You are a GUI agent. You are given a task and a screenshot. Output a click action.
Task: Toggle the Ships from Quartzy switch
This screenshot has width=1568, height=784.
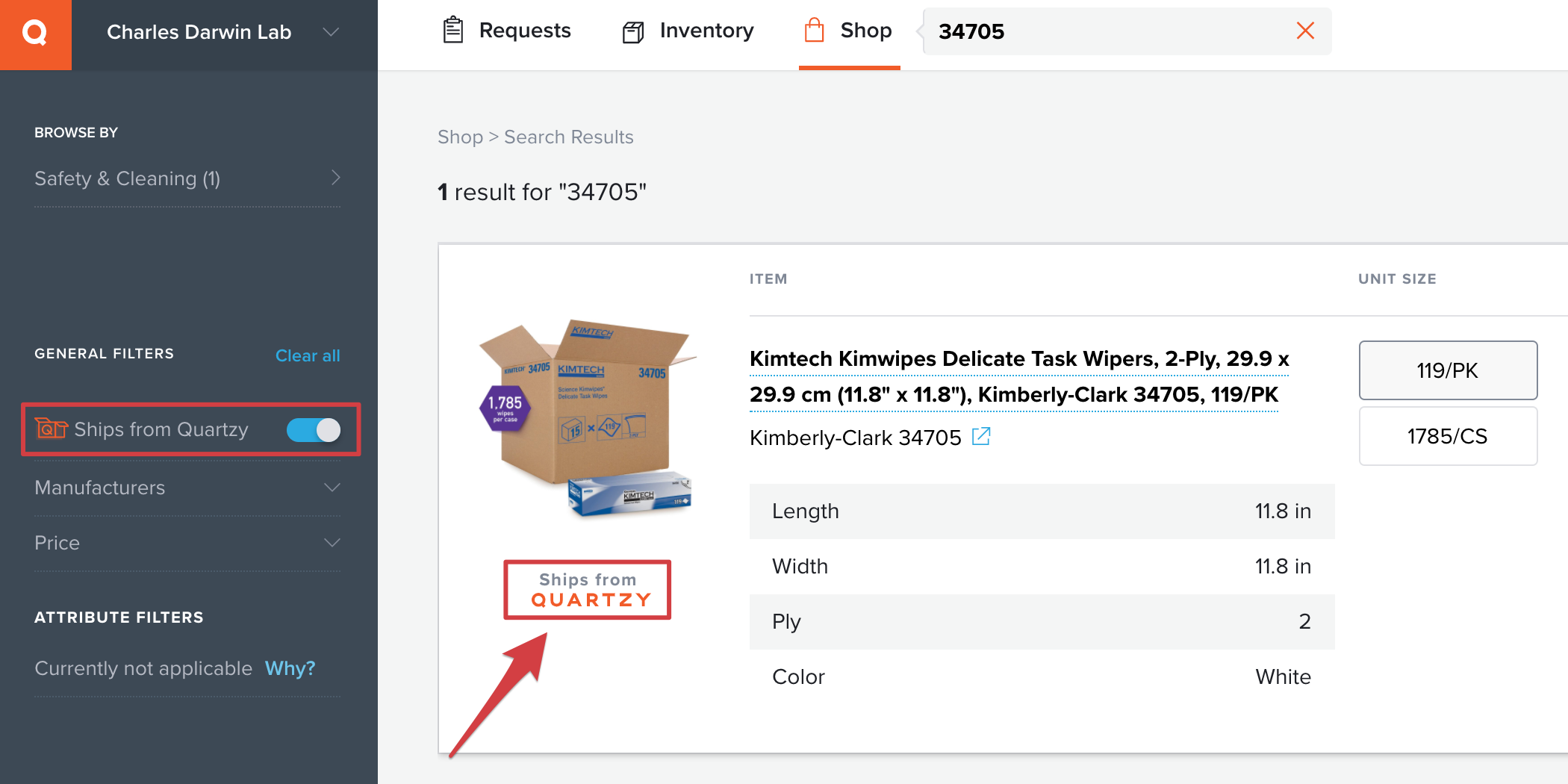[314, 430]
